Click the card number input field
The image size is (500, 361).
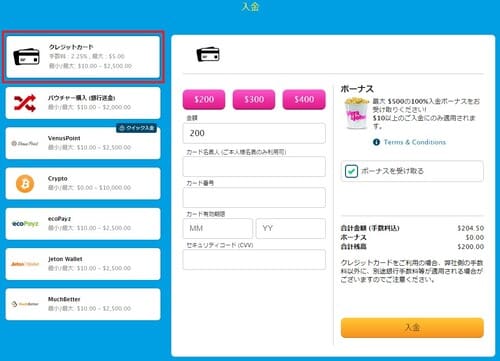coord(254,197)
